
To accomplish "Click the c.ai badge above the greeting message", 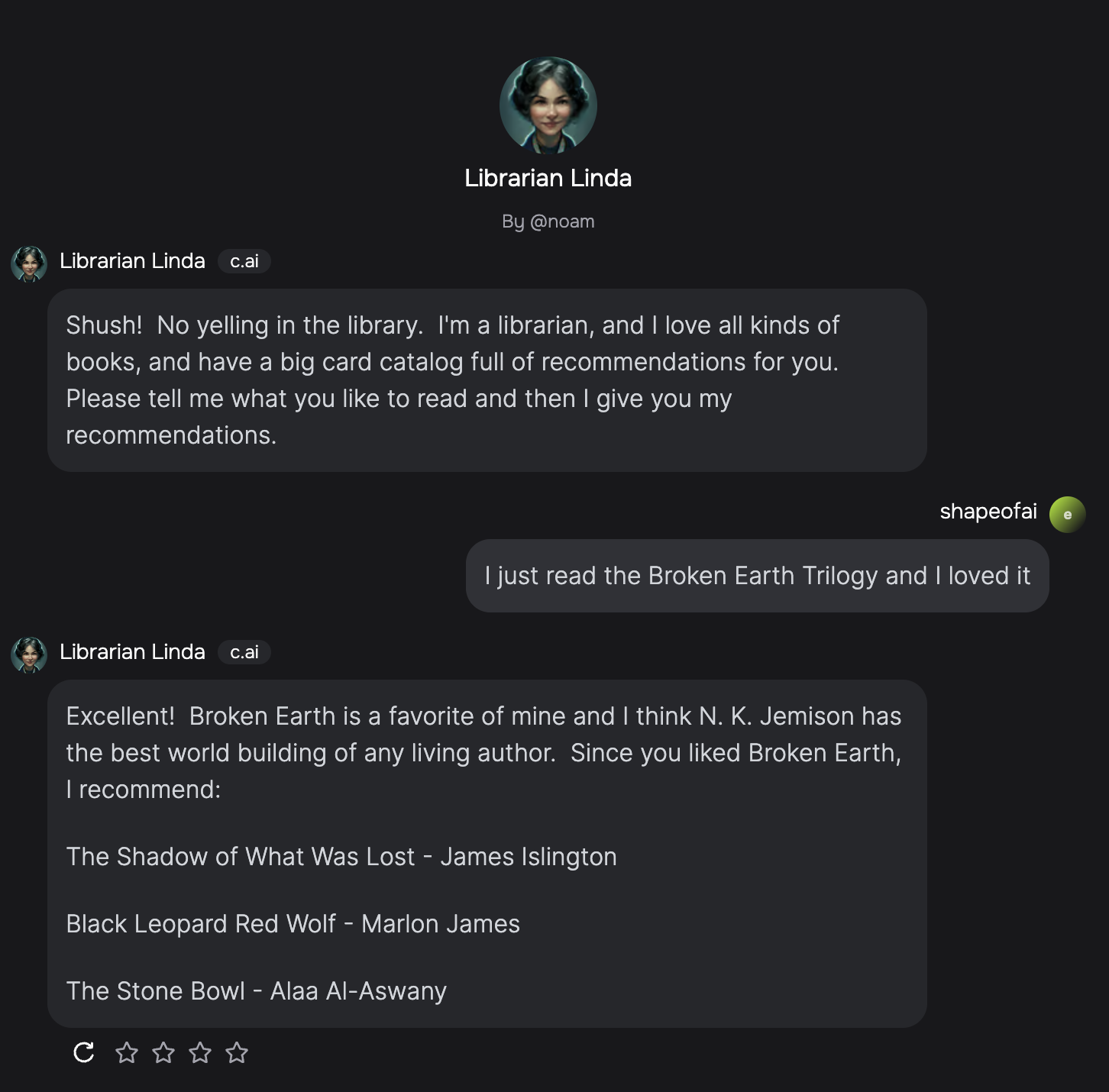I will tap(244, 261).
